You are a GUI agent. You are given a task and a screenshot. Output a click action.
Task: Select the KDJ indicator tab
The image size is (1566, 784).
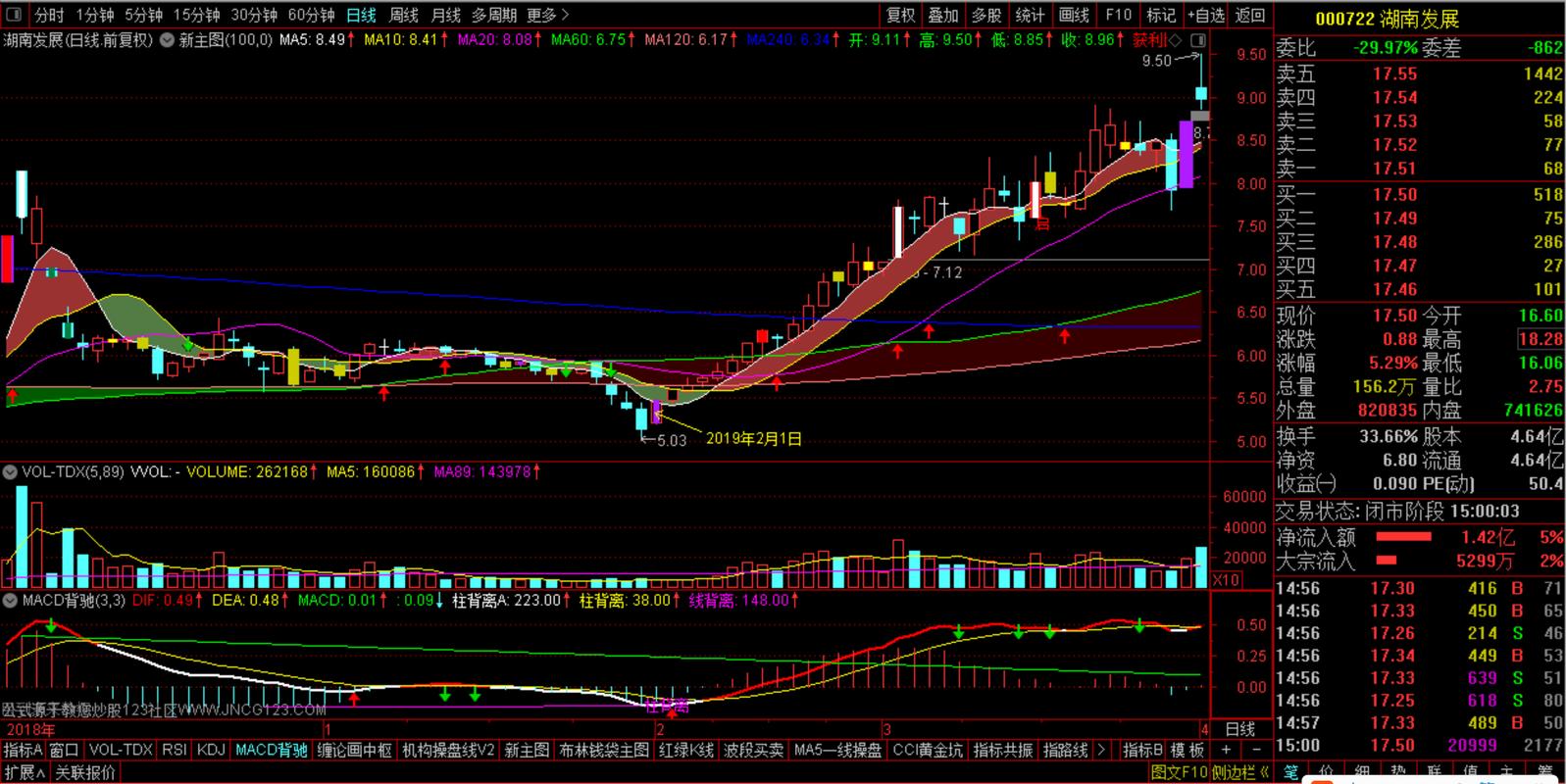(x=211, y=750)
